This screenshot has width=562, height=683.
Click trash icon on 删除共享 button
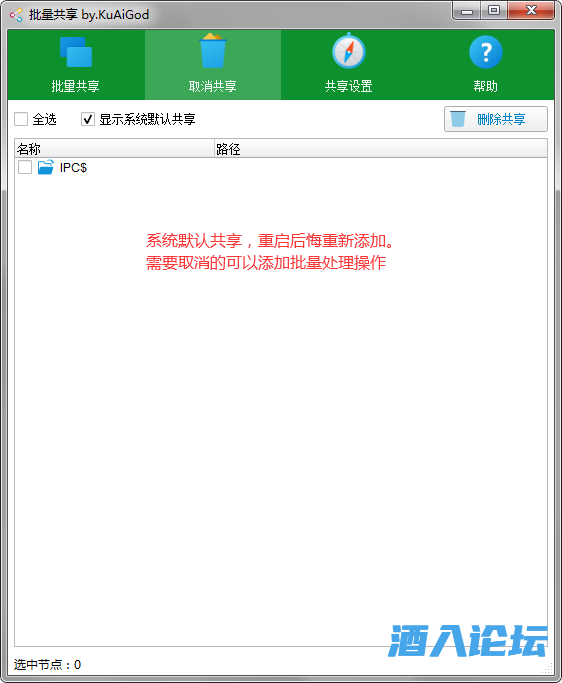(458, 118)
